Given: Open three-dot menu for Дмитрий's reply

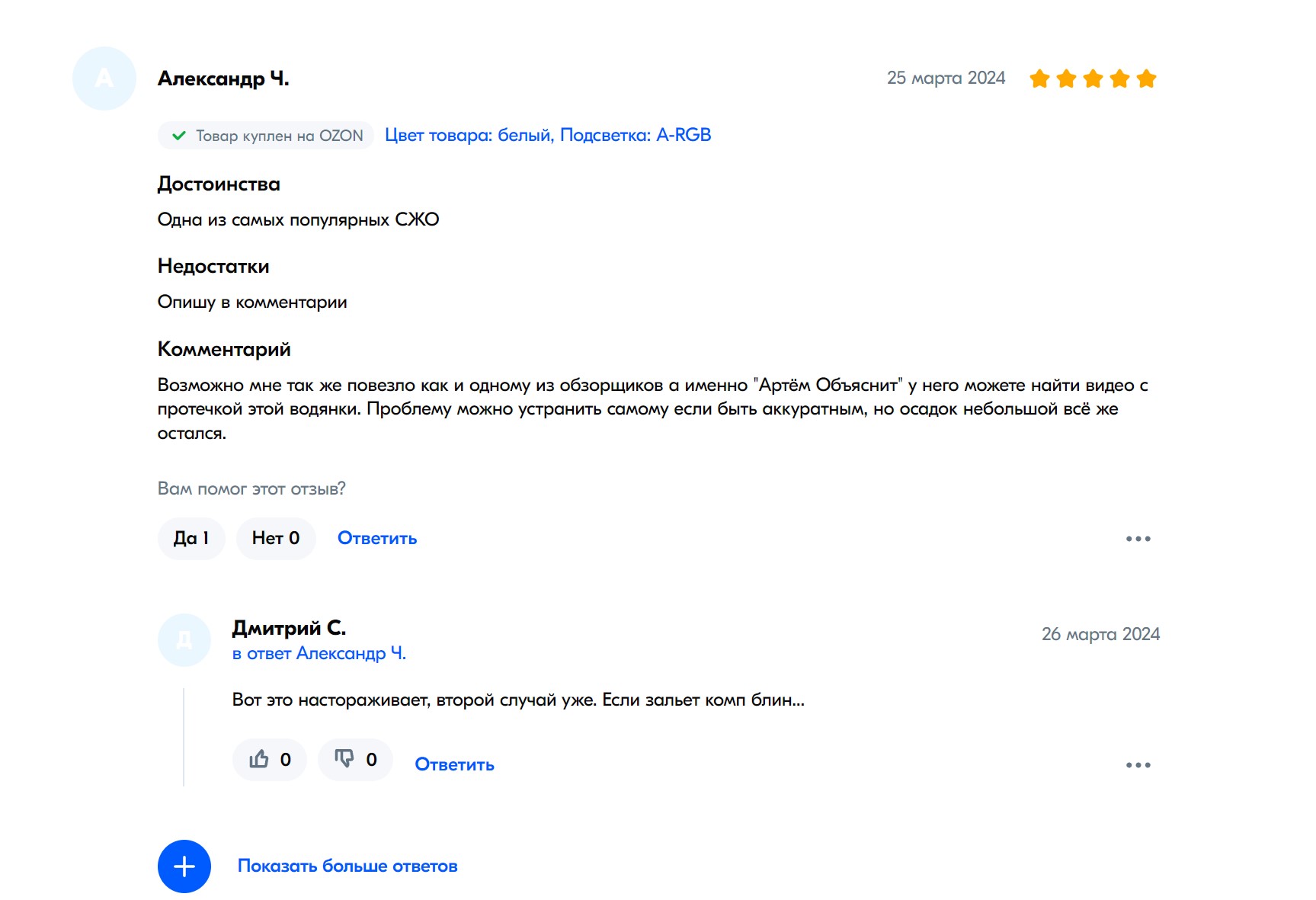Looking at the screenshot, I should point(1138,765).
